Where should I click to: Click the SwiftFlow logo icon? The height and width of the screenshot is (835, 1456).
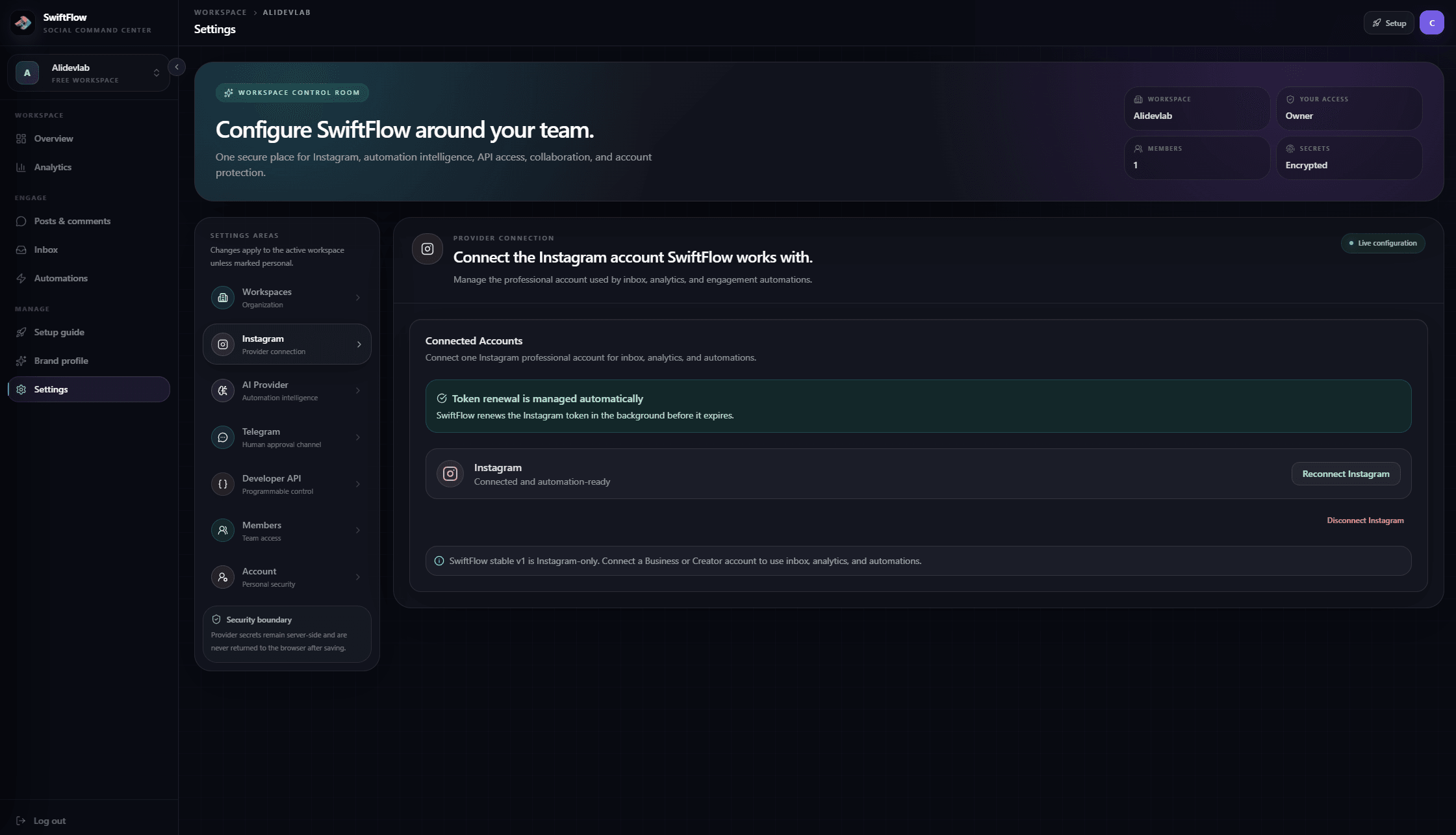(x=23, y=23)
